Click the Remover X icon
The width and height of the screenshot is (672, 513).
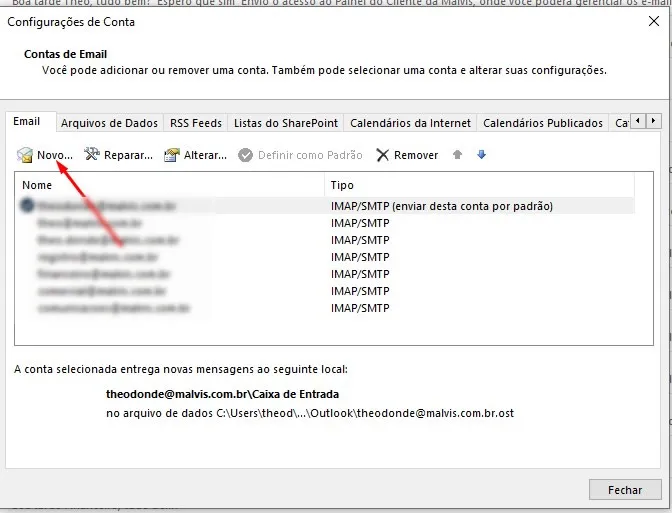click(382, 155)
